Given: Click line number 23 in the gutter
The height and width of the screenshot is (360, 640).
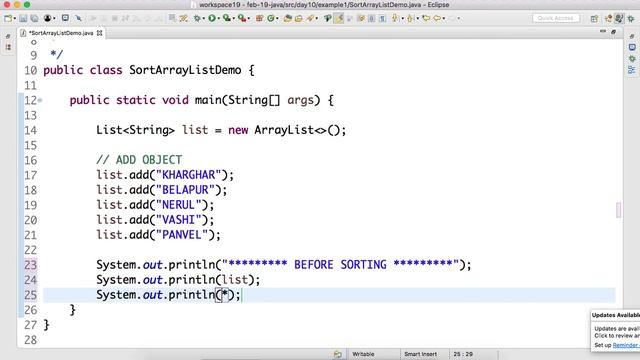Looking at the screenshot, I should pyautogui.click(x=31, y=265).
